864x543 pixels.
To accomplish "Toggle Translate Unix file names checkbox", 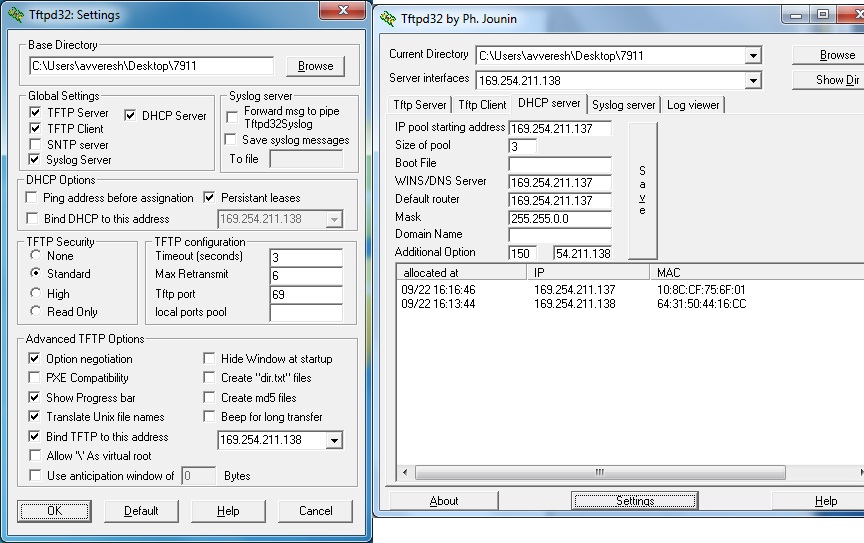I will (34, 417).
